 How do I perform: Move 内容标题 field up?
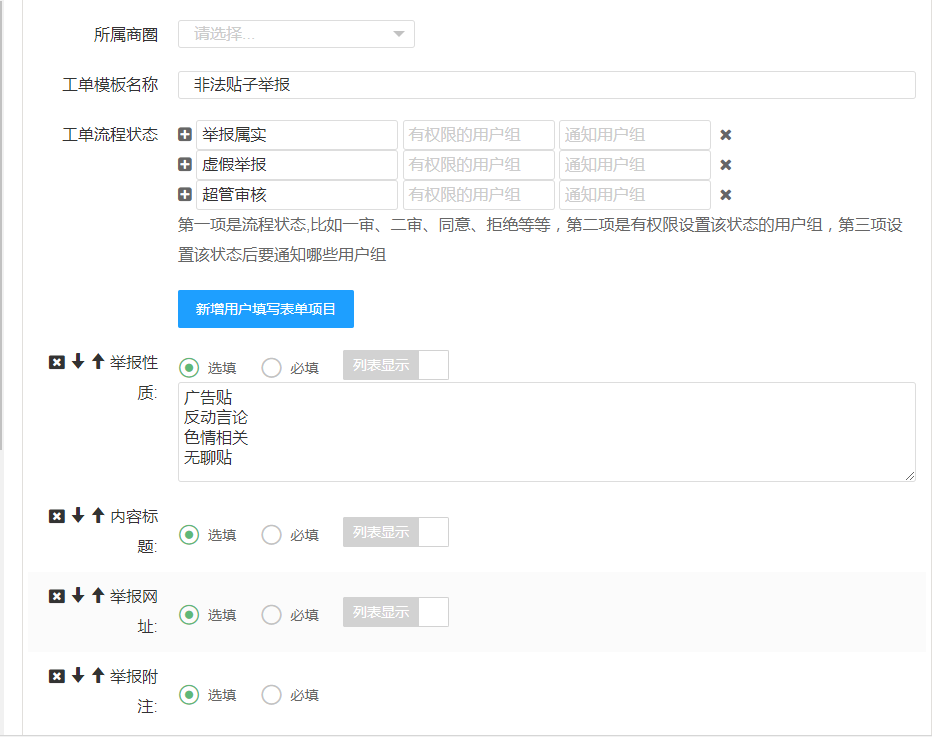[98, 516]
